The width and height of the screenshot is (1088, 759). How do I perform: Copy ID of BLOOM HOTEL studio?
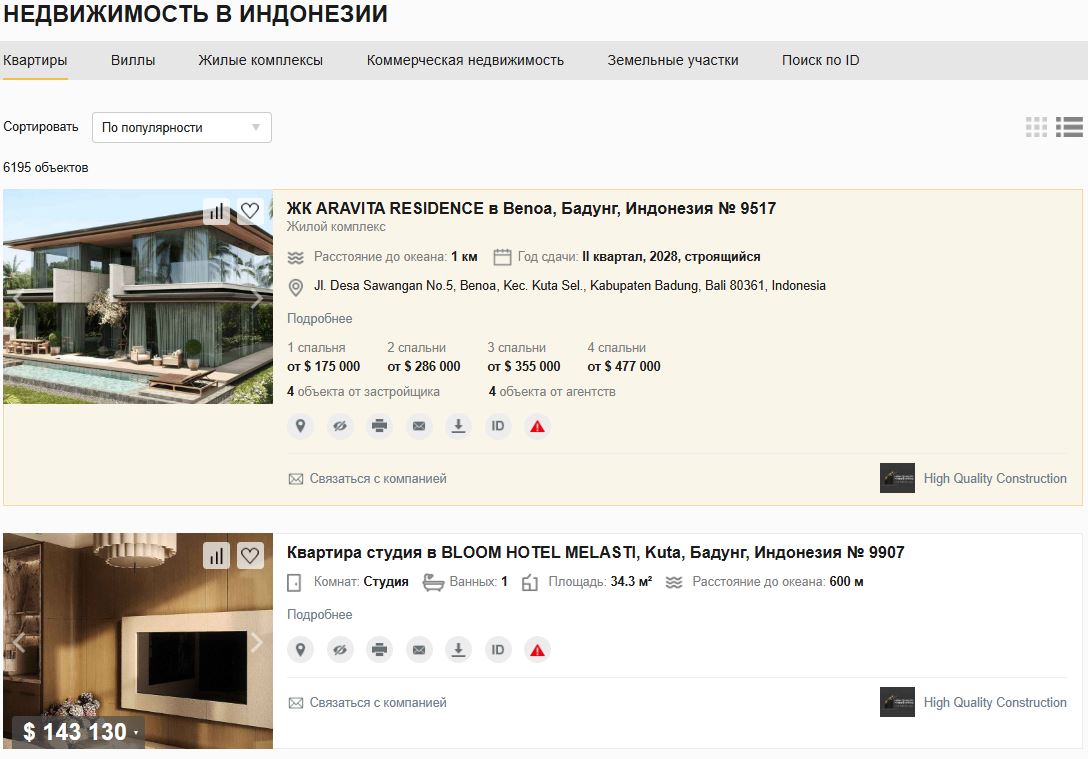pyautogui.click(x=498, y=650)
